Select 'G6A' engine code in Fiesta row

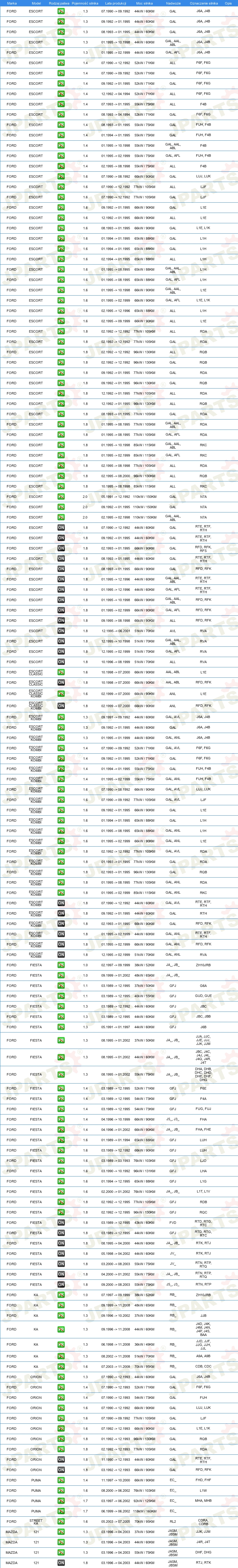(203, 985)
